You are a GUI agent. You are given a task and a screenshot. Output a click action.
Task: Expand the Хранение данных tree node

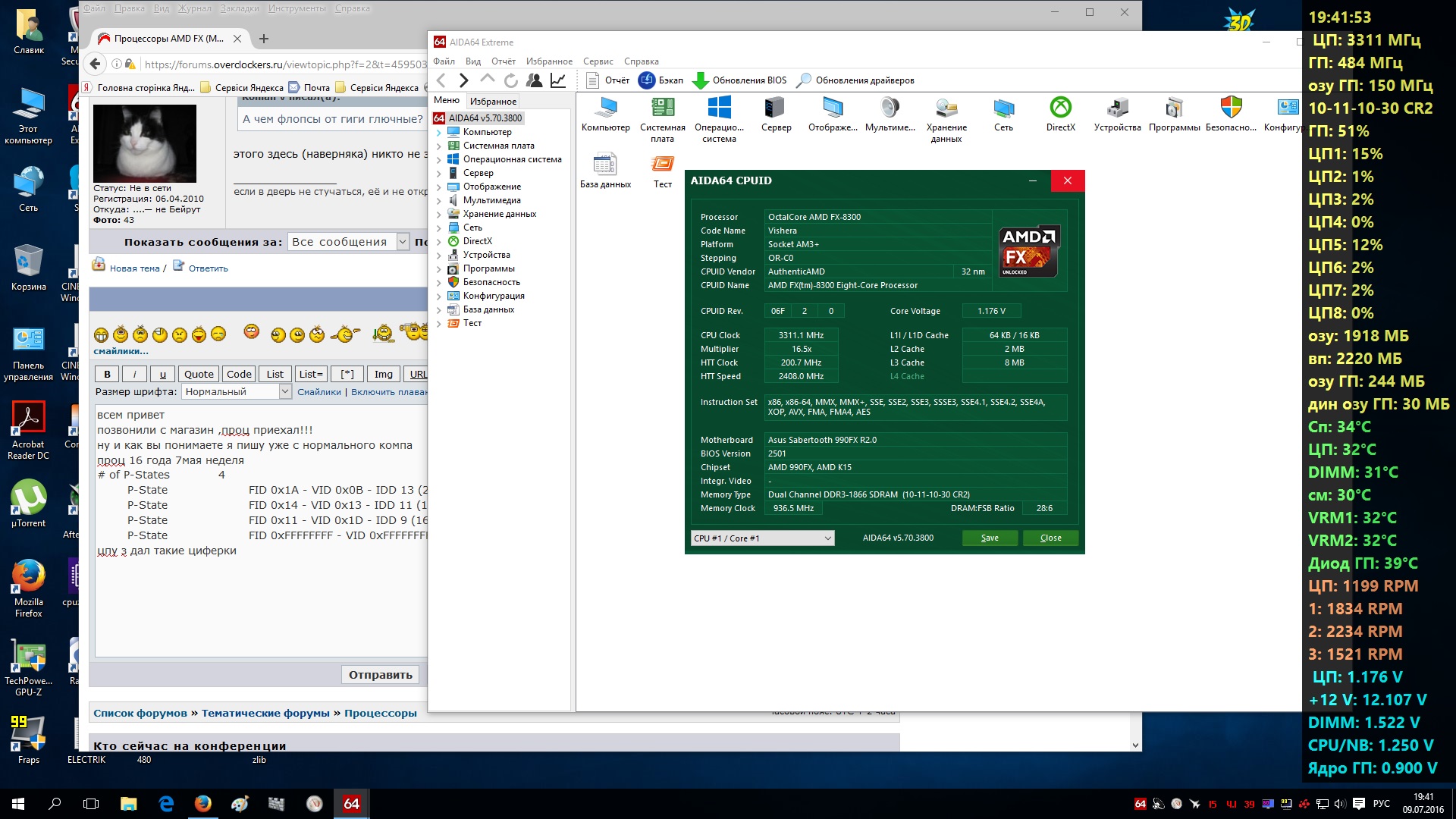(x=438, y=215)
